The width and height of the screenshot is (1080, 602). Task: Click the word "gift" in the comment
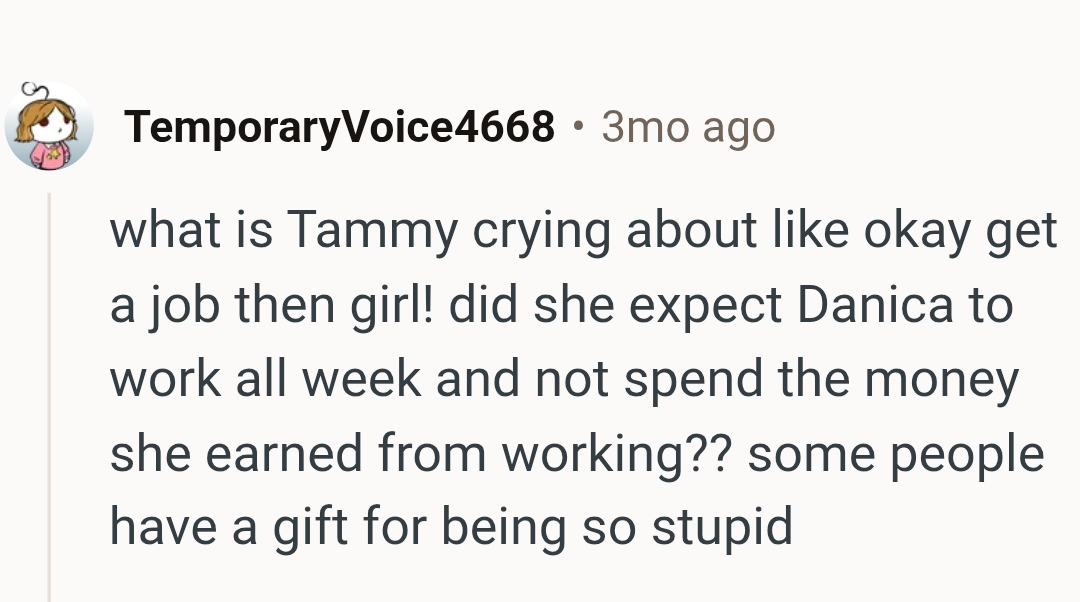pos(307,526)
